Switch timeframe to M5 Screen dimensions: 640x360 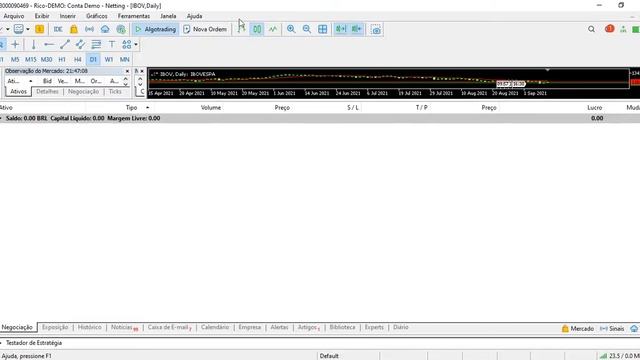[x=15, y=60]
